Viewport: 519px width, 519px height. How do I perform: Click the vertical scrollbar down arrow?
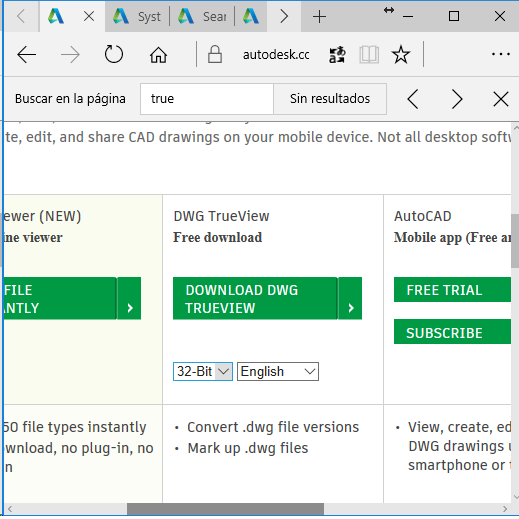pyautogui.click(x=516, y=497)
